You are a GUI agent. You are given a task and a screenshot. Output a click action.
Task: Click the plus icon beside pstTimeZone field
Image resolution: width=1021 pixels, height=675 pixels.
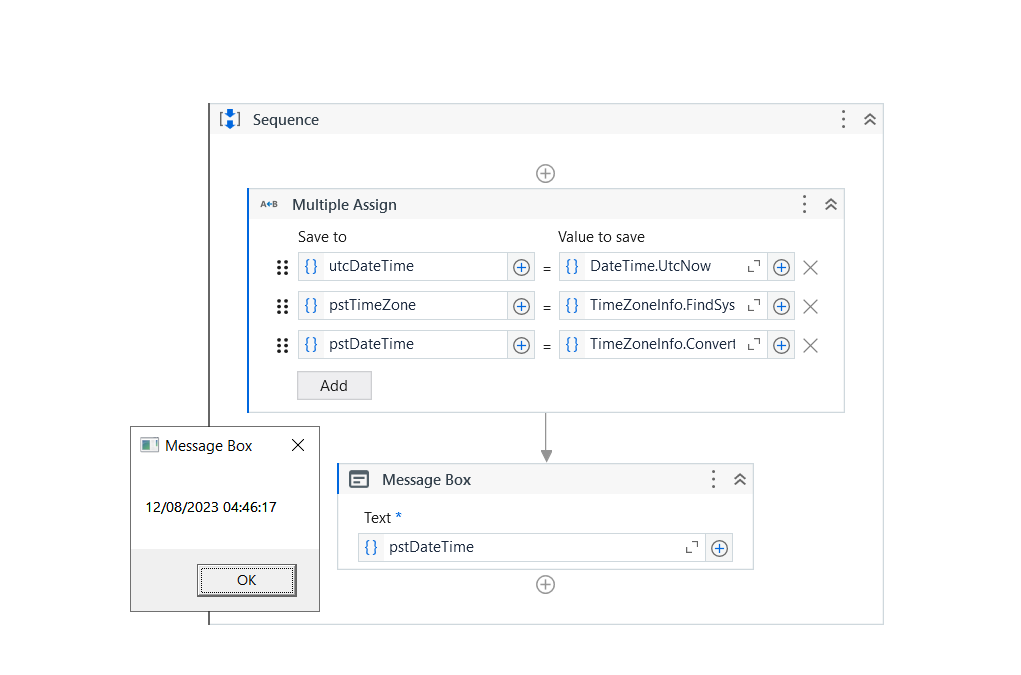pos(521,305)
